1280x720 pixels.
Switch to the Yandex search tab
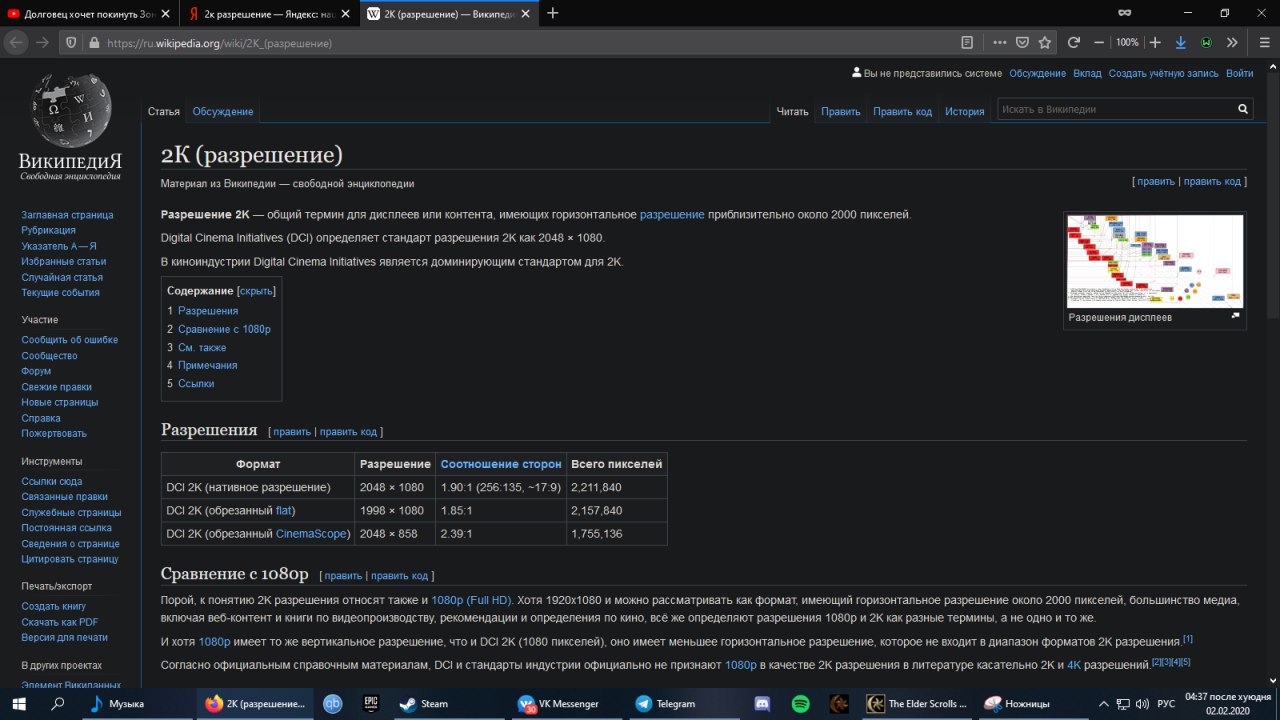click(270, 14)
